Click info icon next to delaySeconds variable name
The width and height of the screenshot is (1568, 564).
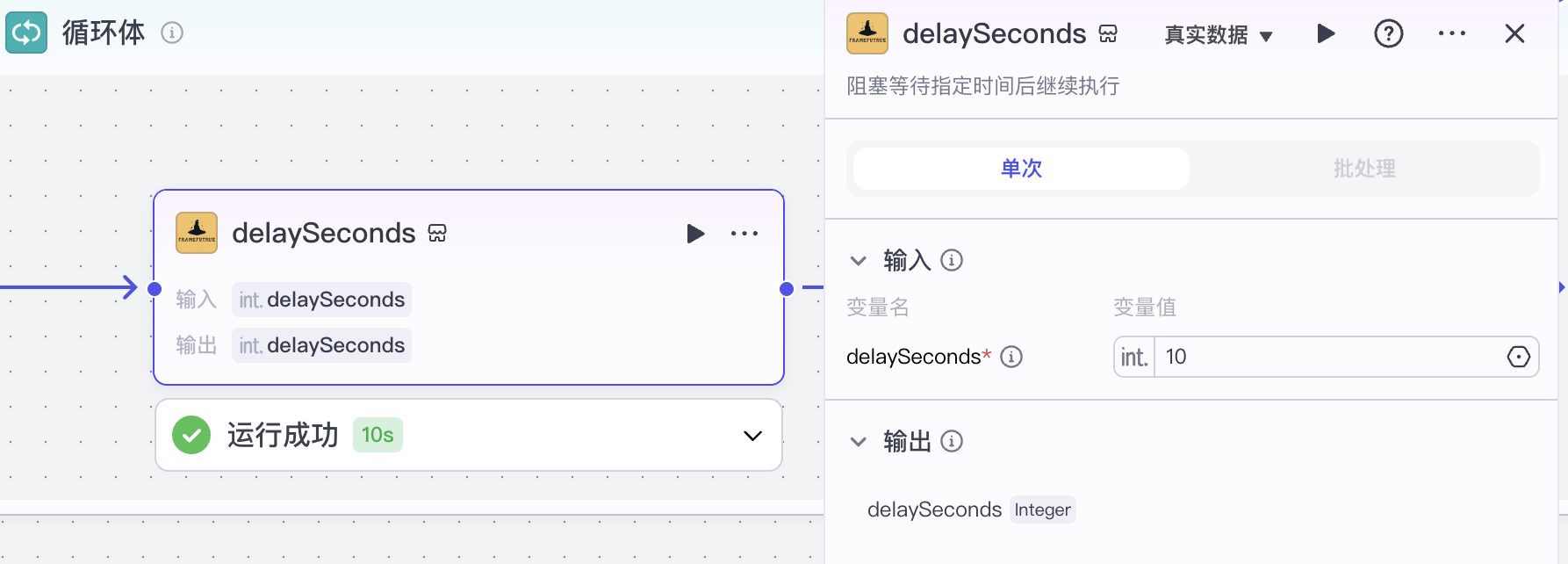(x=1011, y=357)
